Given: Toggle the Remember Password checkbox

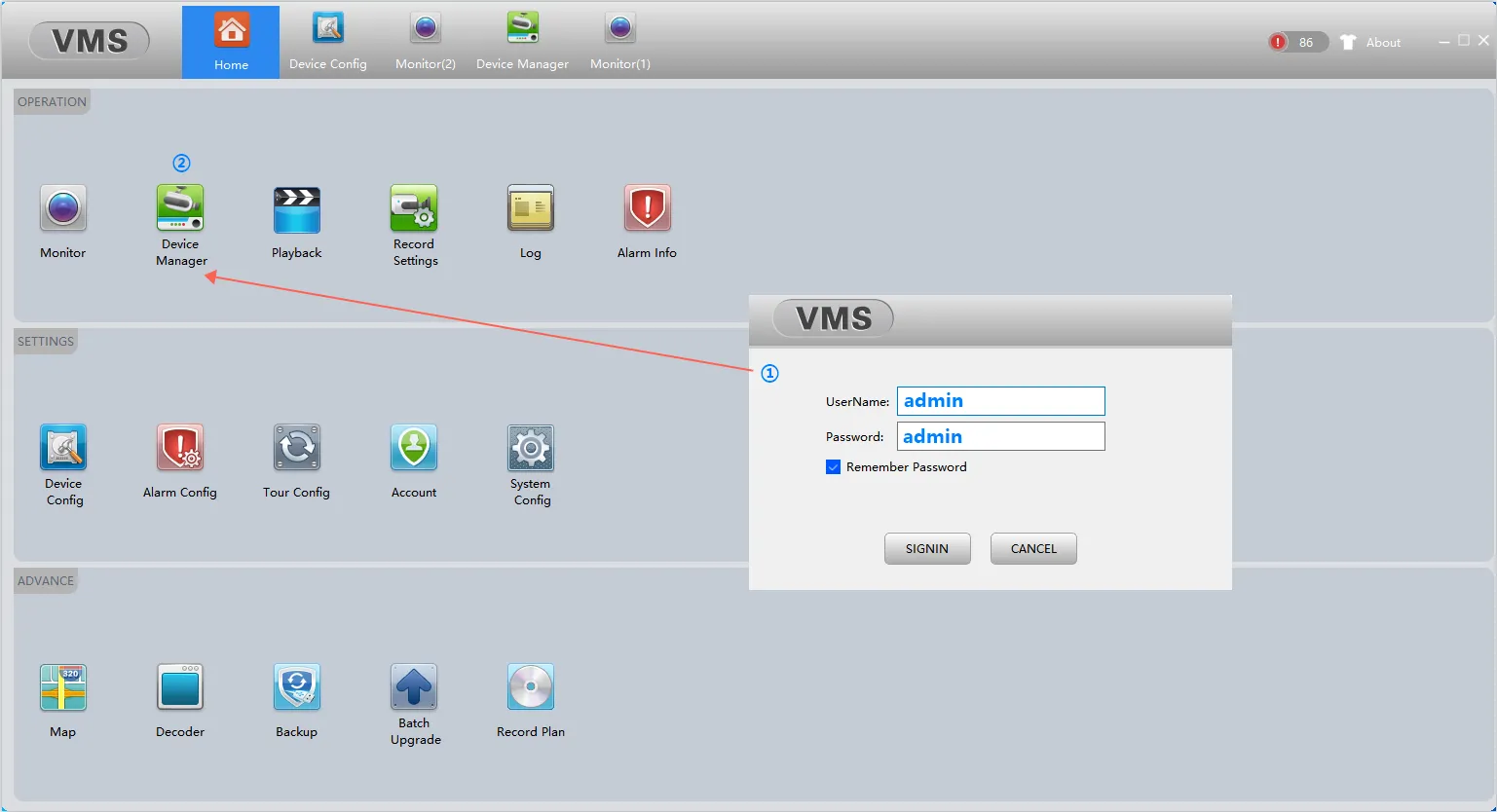Looking at the screenshot, I should coord(834,467).
